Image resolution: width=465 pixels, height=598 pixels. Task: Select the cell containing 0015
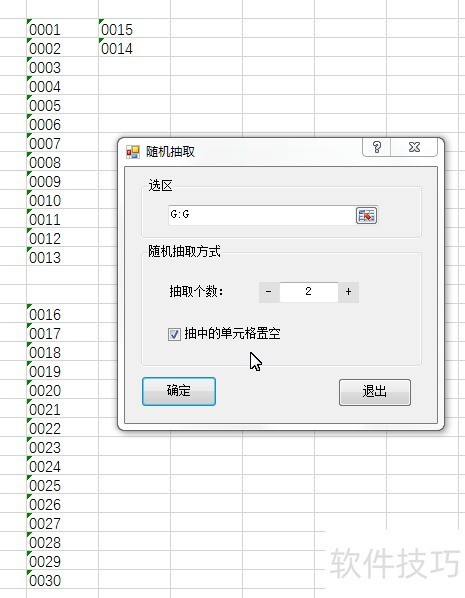[134, 28]
